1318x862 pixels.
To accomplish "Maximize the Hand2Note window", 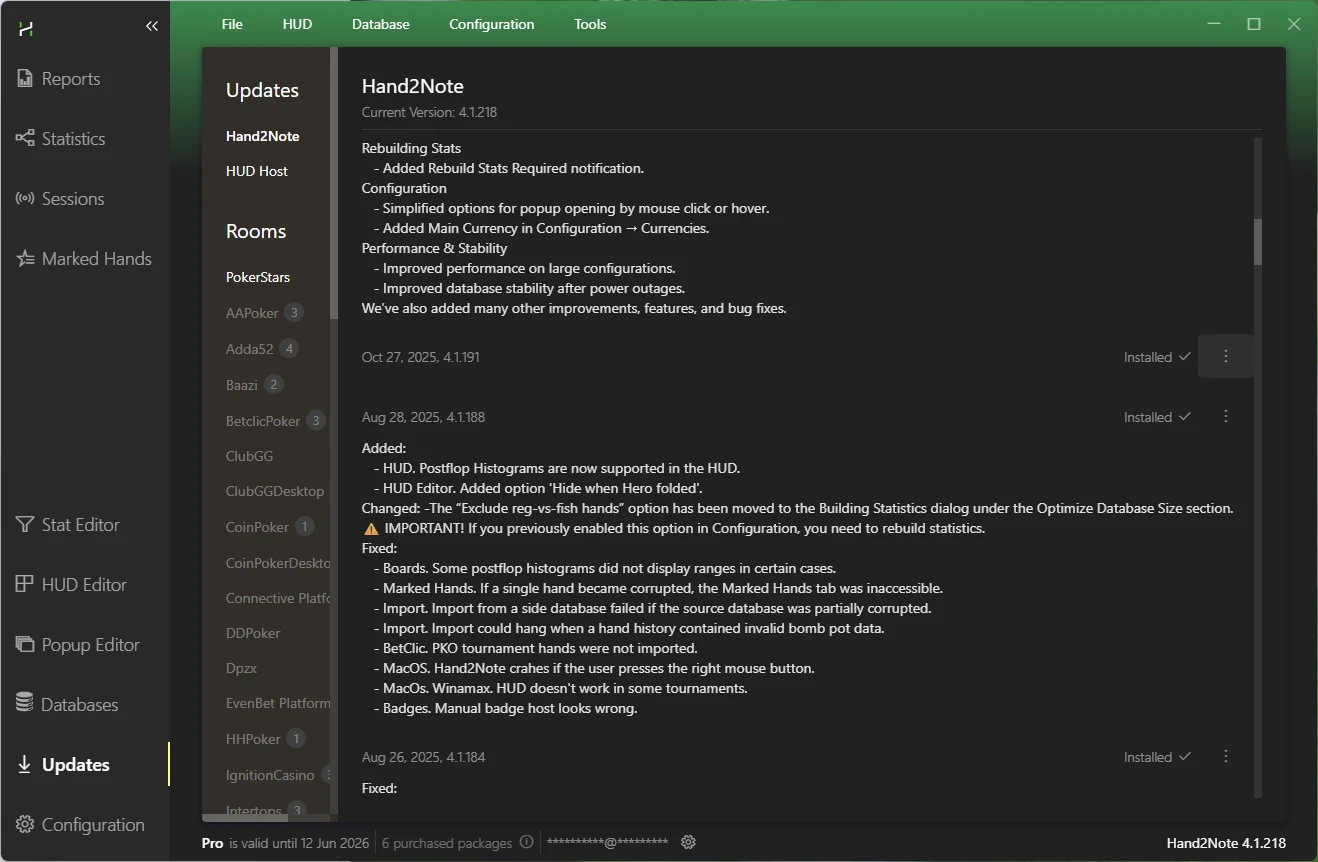I will point(1254,24).
